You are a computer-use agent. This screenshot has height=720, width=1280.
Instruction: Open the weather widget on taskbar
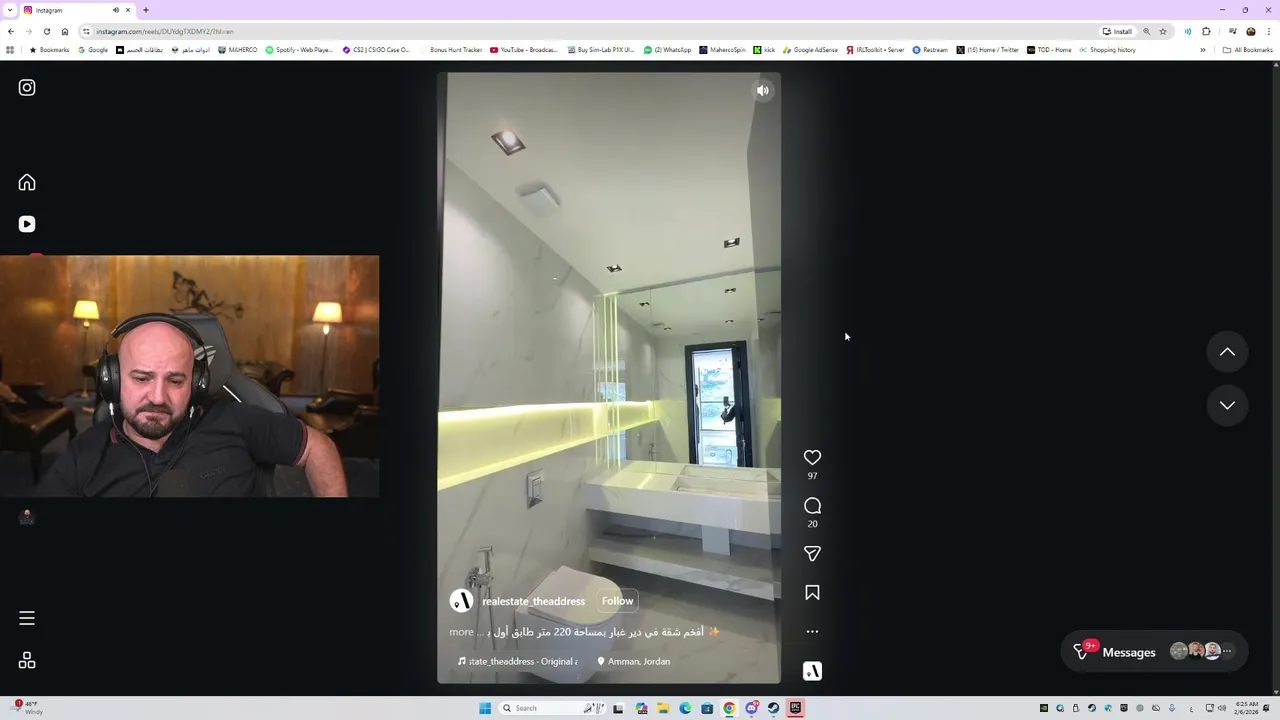pyautogui.click(x=27, y=708)
